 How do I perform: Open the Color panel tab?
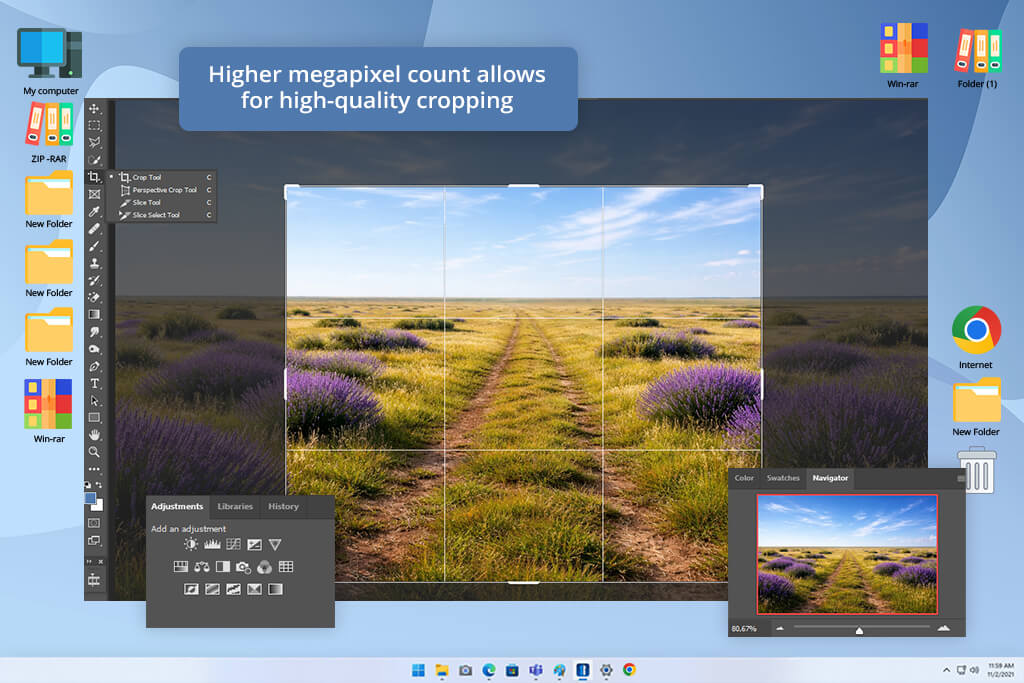744,478
